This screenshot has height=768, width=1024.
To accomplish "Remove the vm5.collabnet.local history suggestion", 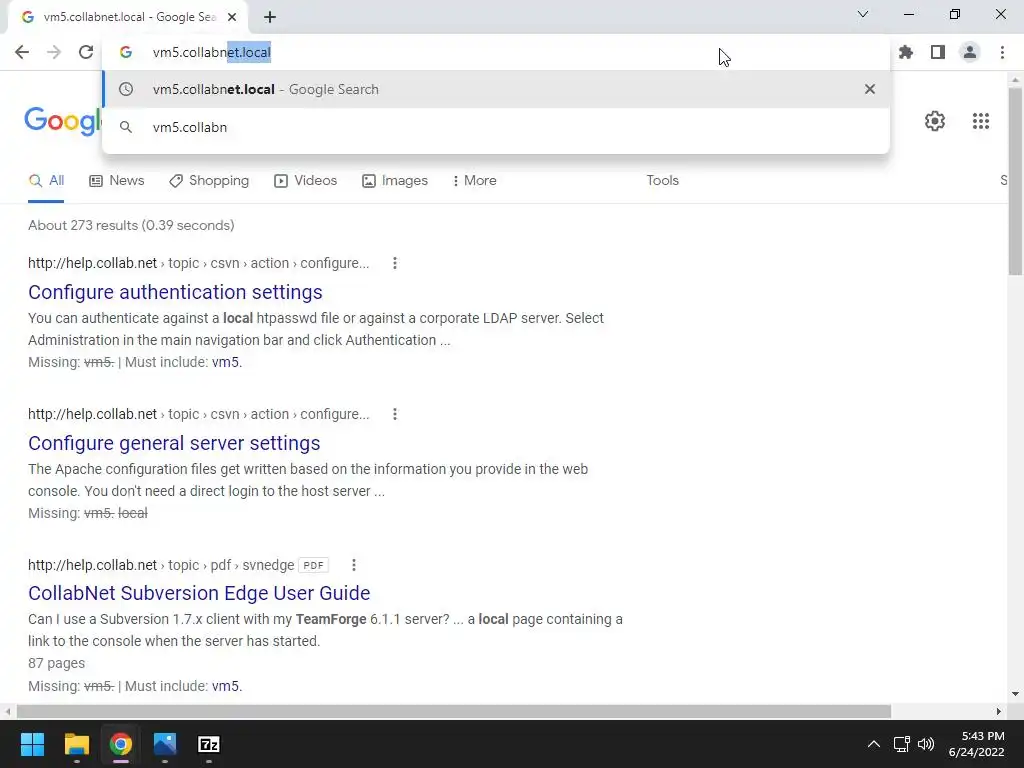I will (869, 89).
